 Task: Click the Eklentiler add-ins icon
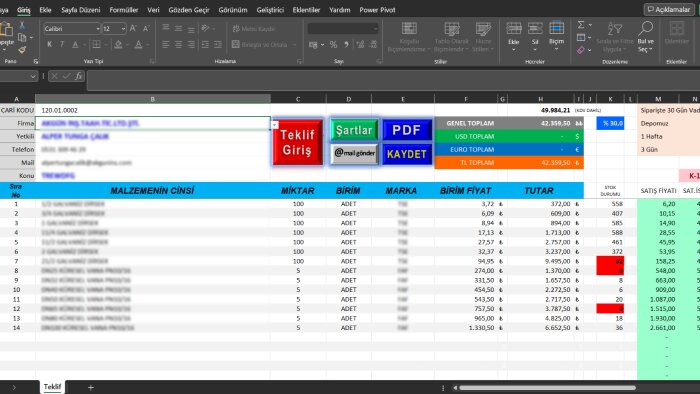pyautogui.click(x=677, y=29)
